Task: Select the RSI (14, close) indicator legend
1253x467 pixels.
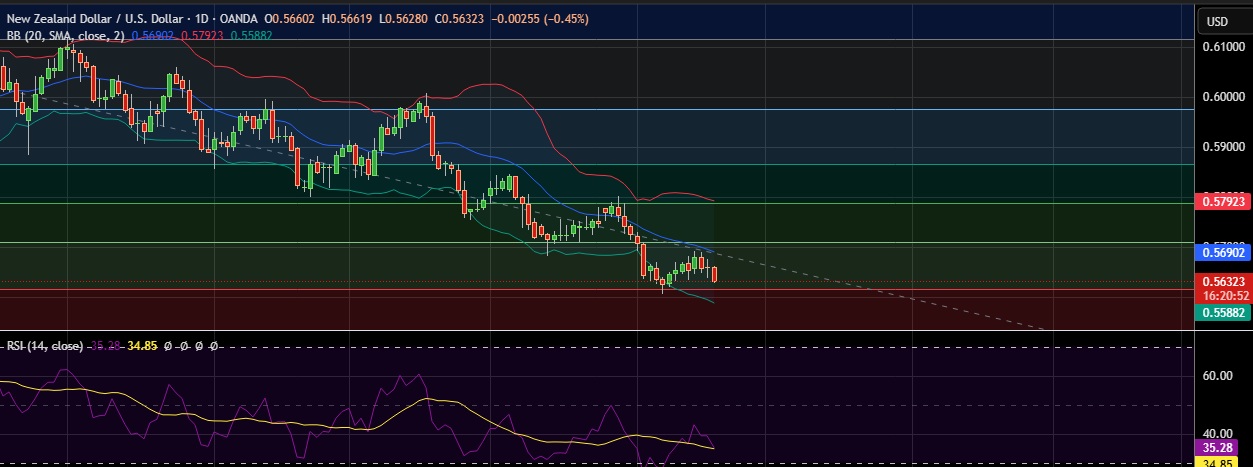Action: (44, 346)
